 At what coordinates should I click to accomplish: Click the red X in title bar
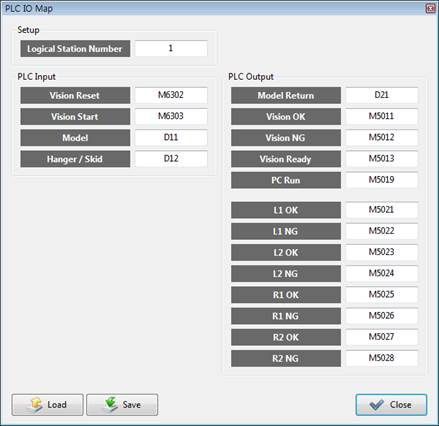431,8
